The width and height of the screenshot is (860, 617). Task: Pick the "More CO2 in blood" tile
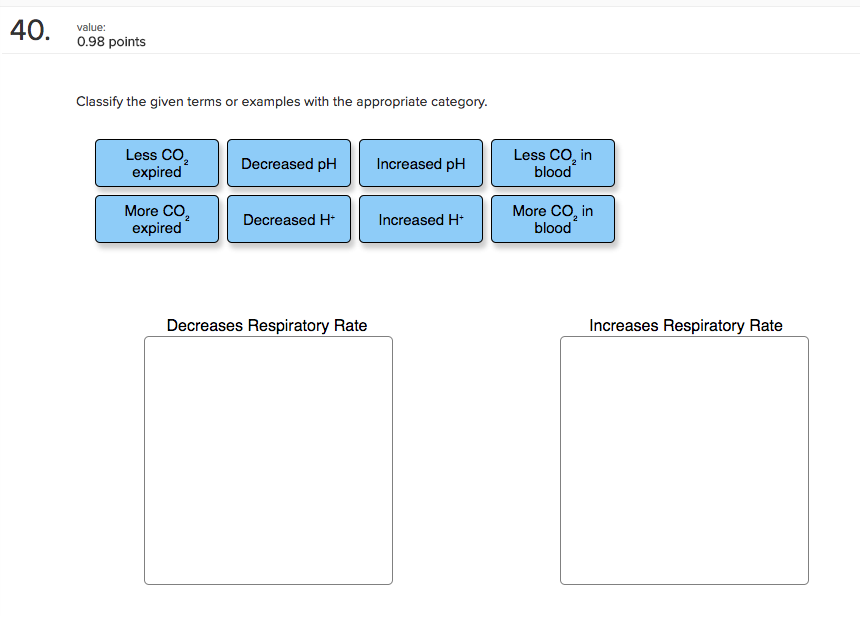click(553, 219)
